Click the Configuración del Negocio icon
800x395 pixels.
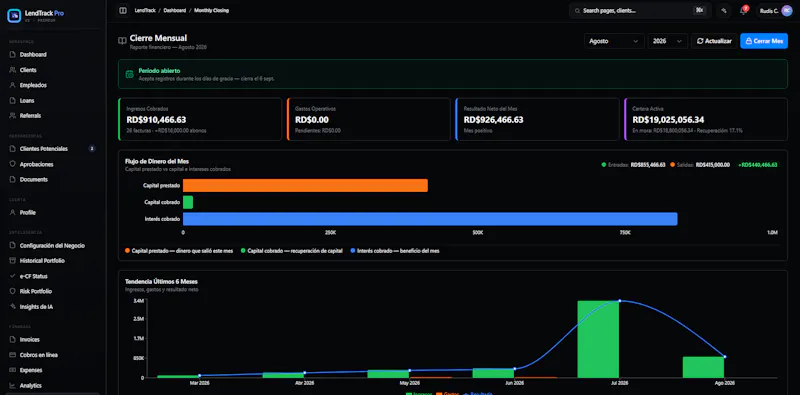click(x=13, y=245)
